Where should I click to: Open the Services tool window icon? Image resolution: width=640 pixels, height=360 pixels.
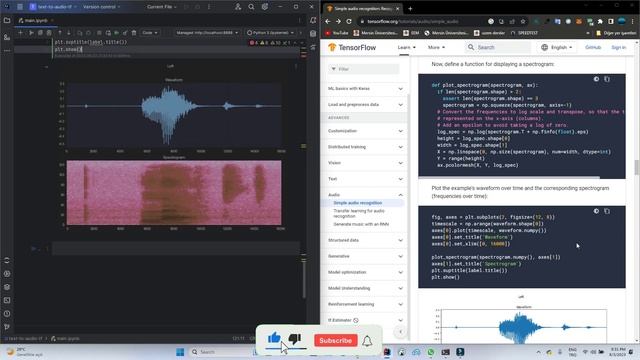coord(7,273)
